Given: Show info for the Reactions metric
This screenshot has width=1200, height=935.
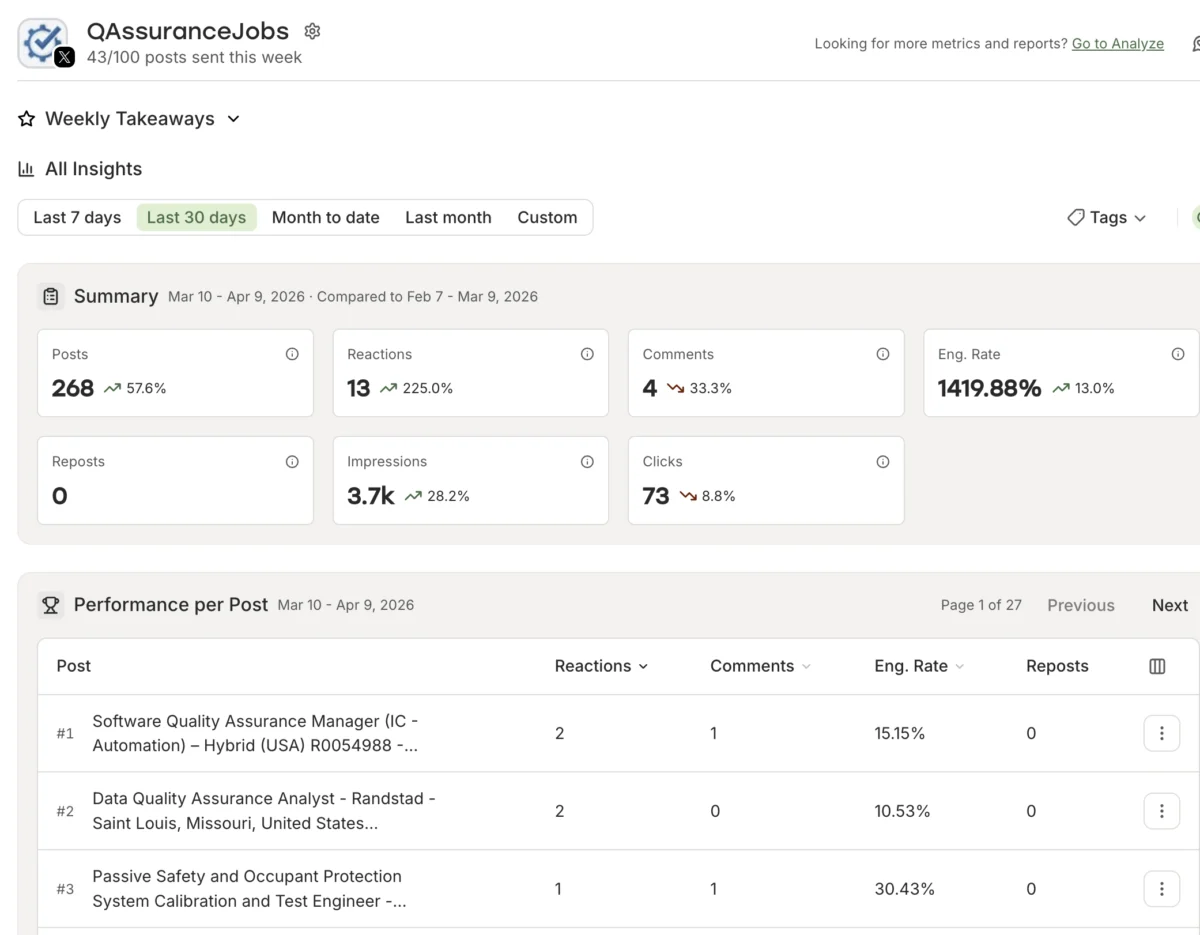Looking at the screenshot, I should point(587,354).
